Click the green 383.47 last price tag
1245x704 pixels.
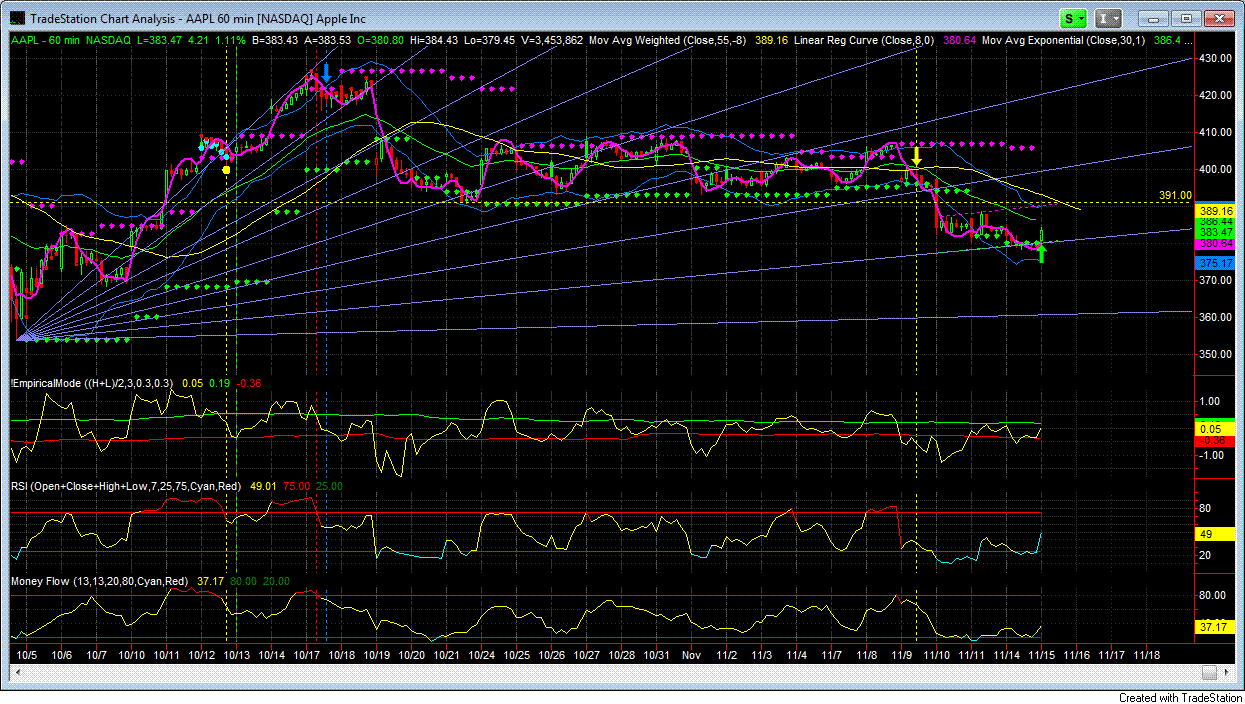tap(1216, 232)
